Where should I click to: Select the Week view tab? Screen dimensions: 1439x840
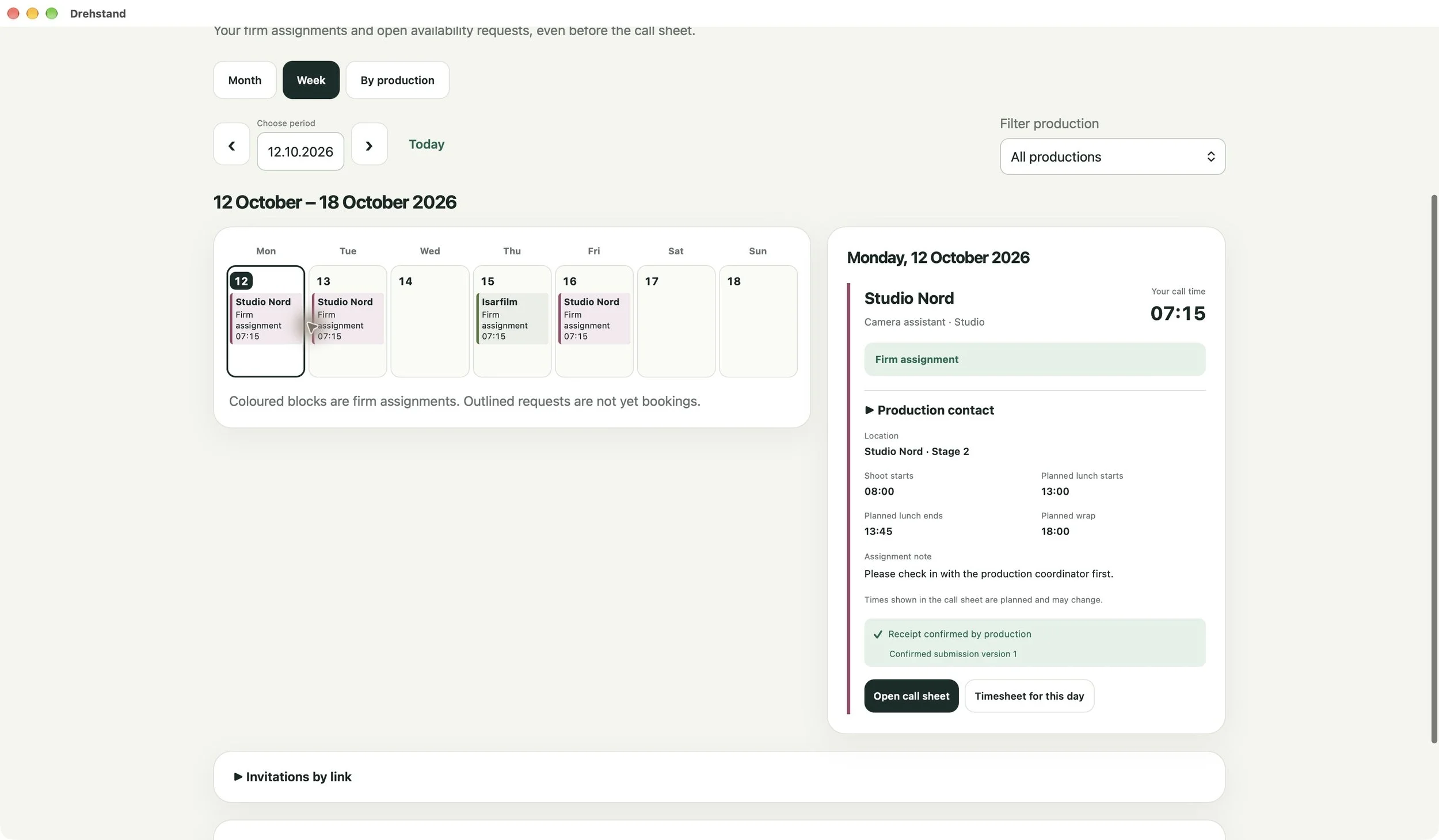[x=311, y=80]
